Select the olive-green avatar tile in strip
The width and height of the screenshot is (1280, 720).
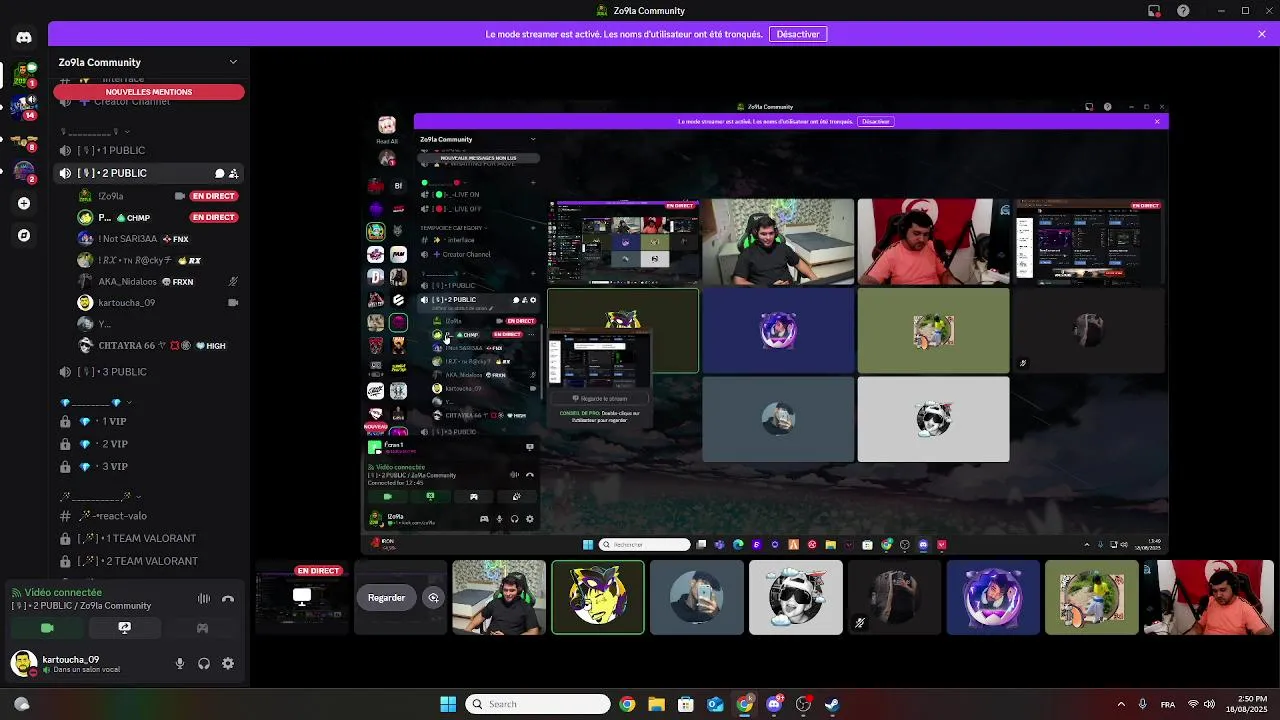coord(1092,598)
